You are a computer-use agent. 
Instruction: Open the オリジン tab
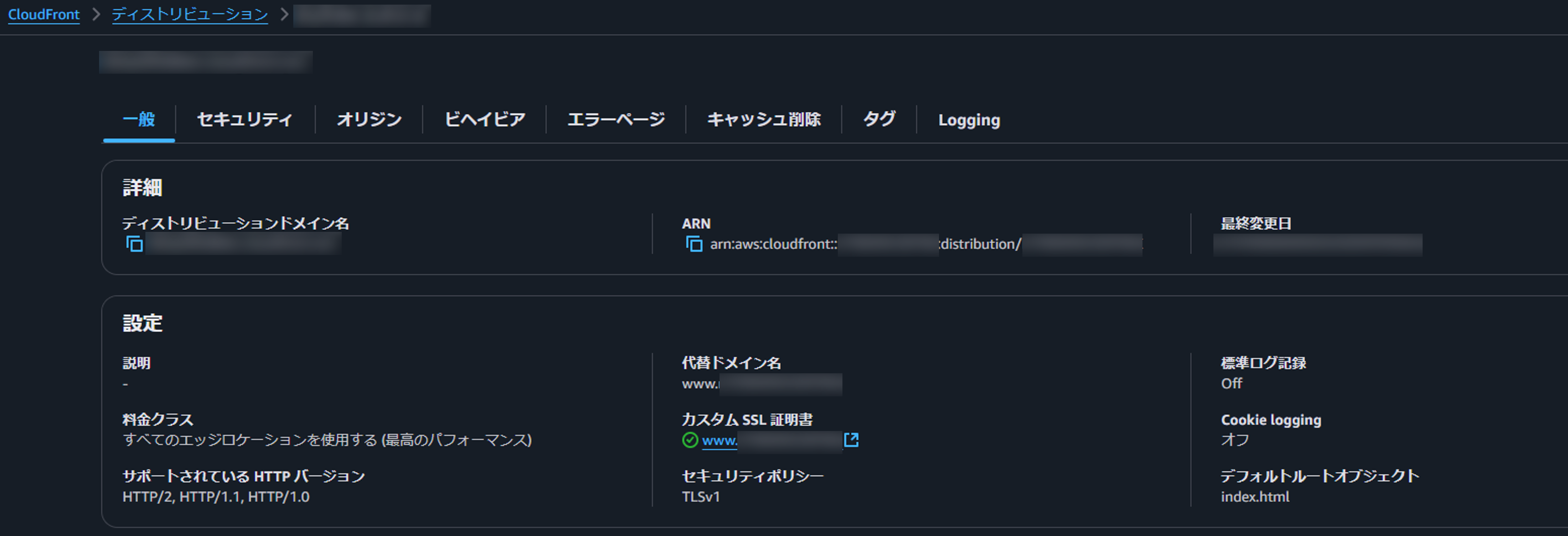click(368, 120)
